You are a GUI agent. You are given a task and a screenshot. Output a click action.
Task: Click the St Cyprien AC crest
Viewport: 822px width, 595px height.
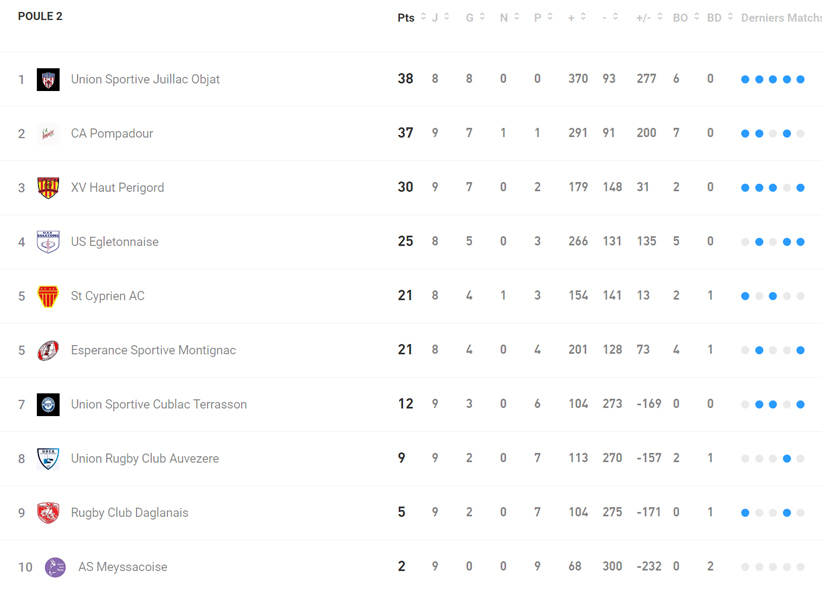pos(48,296)
